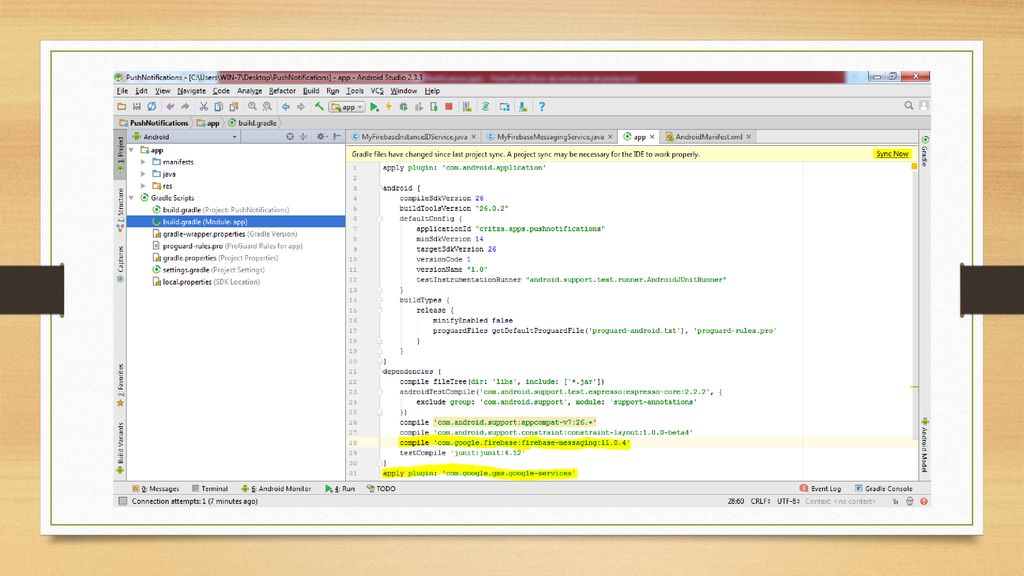The width and height of the screenshot is (1024, 576).
Task: Click the Debug app bug icon
Action: click(x=404, y=106)
